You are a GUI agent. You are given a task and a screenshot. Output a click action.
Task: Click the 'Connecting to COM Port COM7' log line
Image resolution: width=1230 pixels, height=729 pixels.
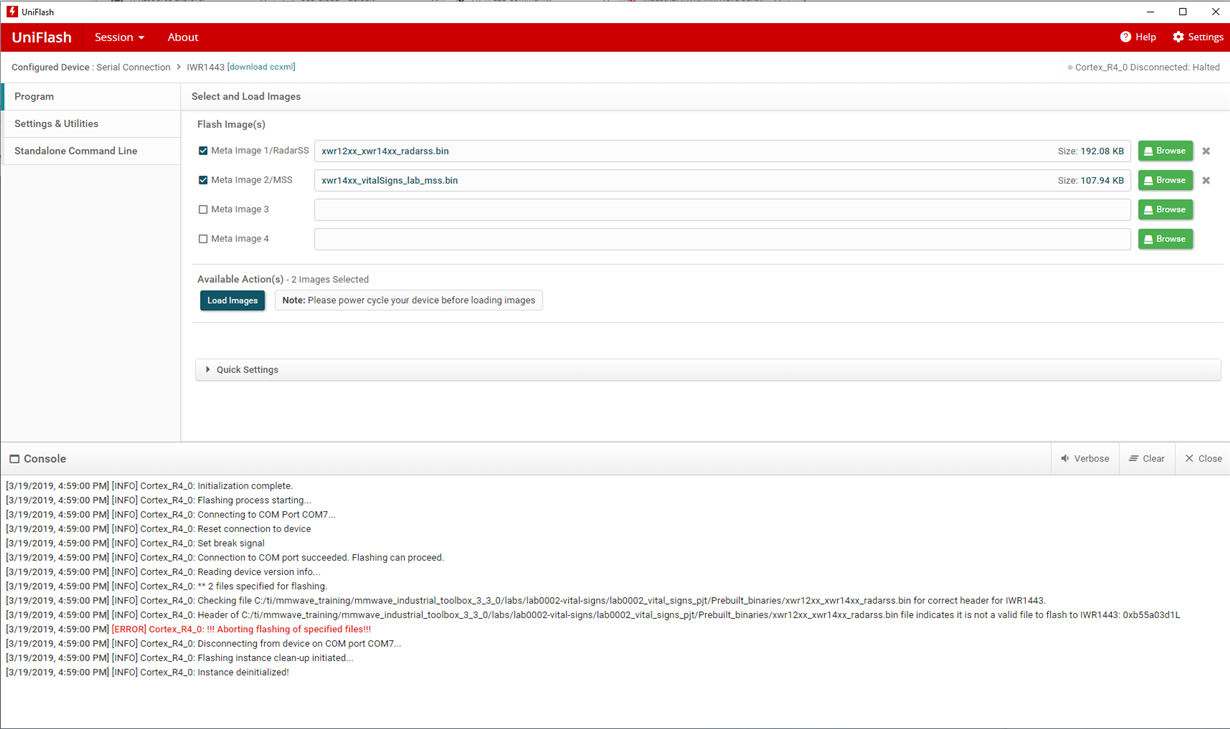point(170,515)
